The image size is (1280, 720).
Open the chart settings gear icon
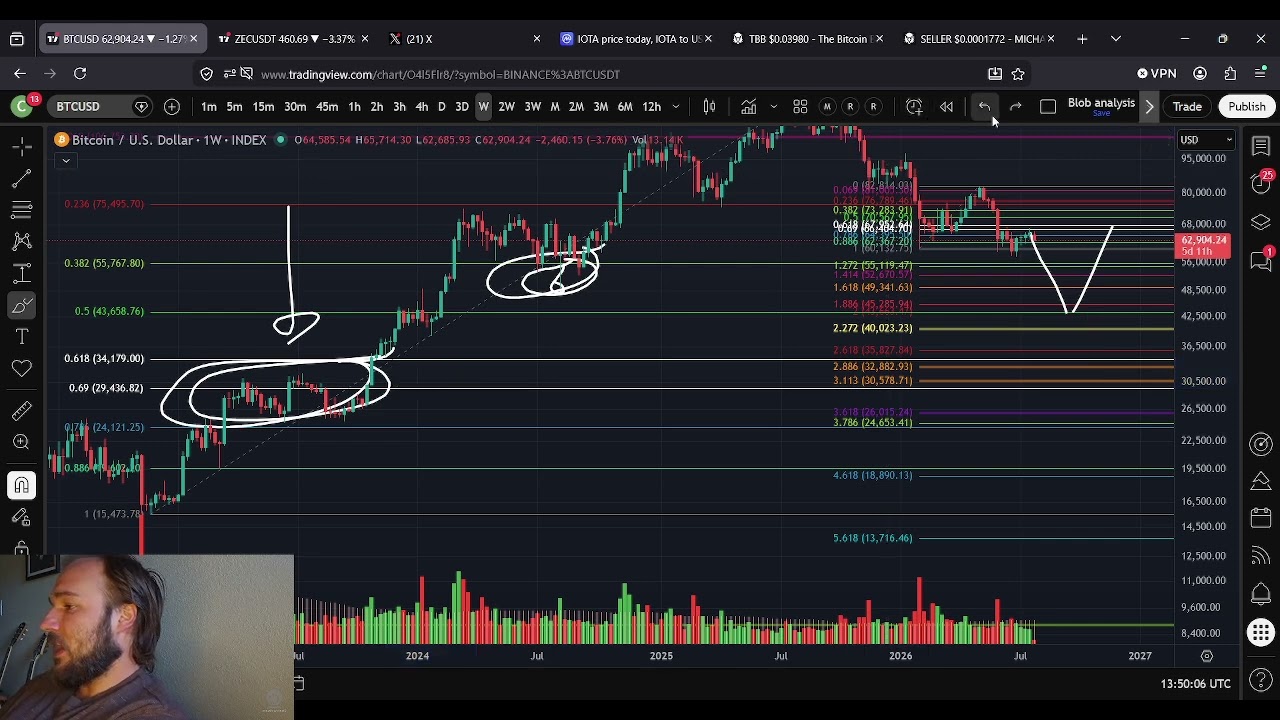pos(1206,656)
